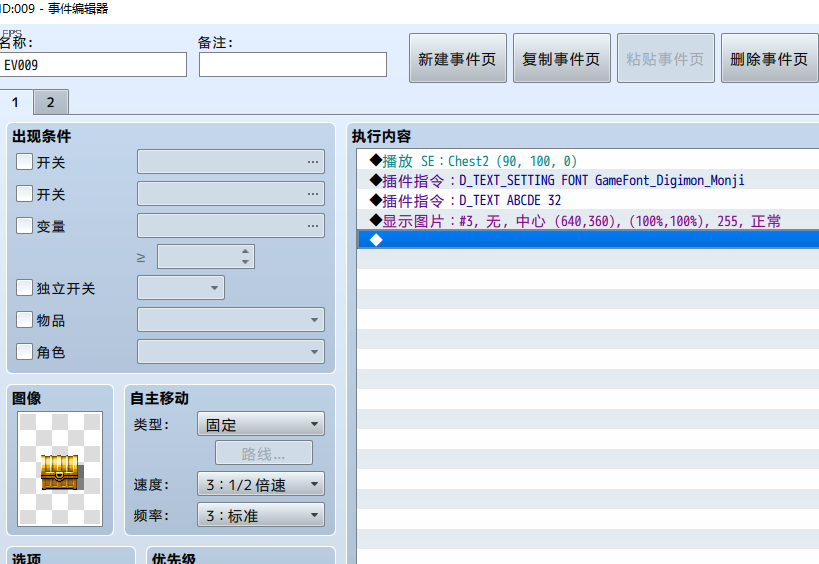
Task: Open the 角色 dropdown list
Action: click(231, 351)
